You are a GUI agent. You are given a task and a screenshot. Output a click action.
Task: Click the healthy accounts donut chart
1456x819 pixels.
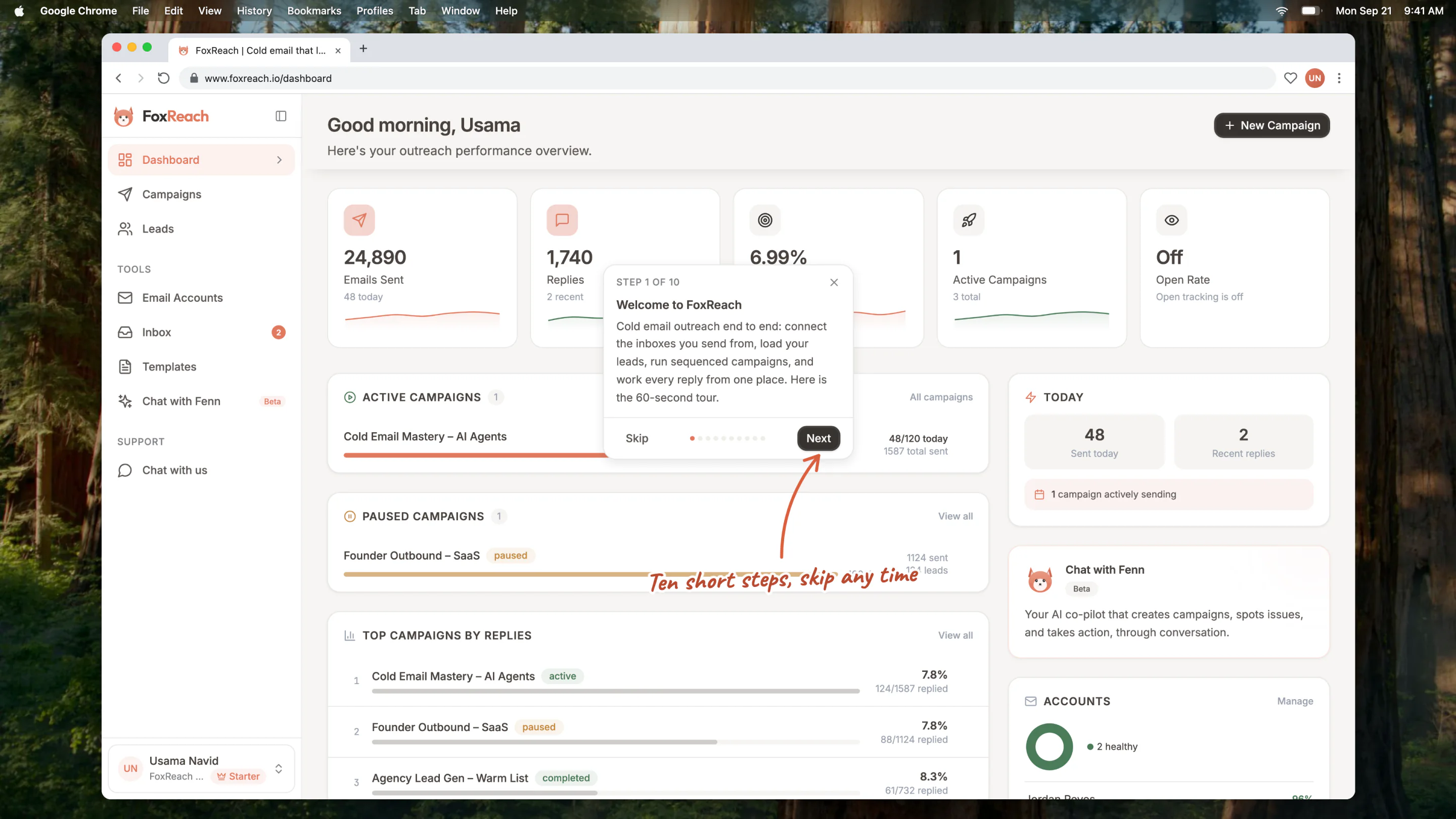1050,747
